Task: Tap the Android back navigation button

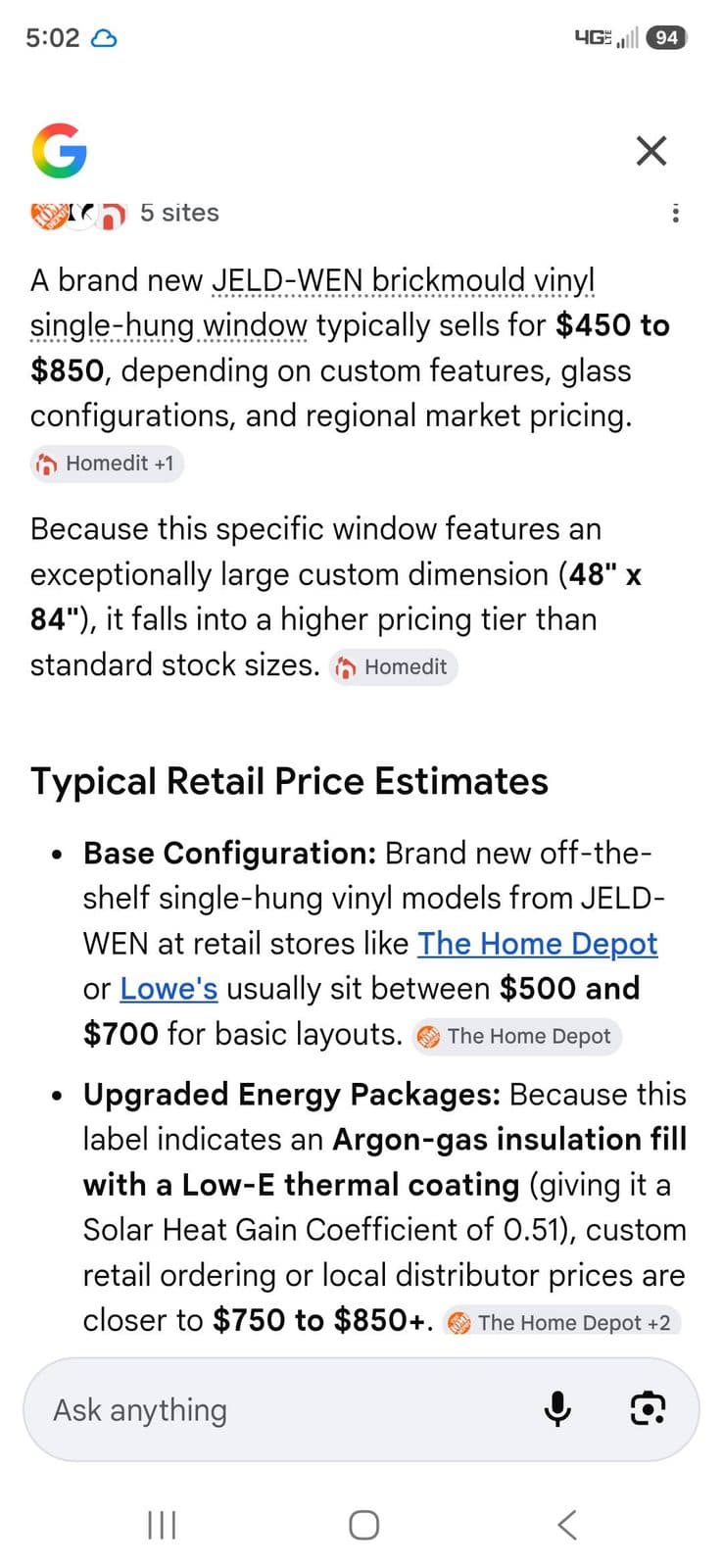Action: 567,1524
